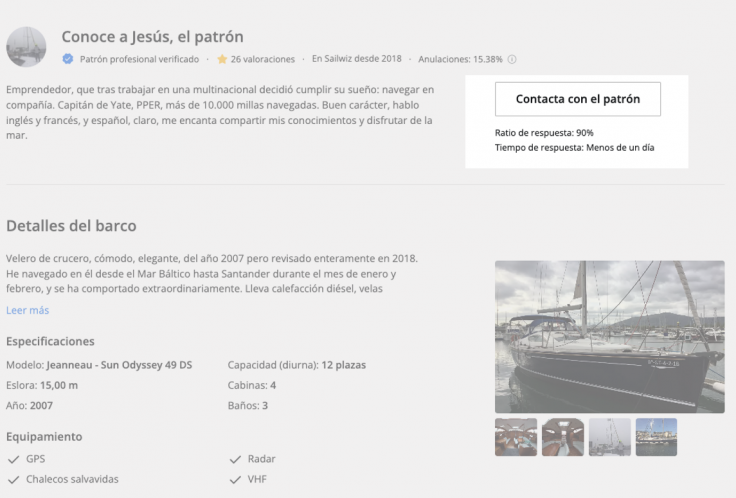736x498 pixels.
Task: Click the Radar checkmark icon
Action: point(235,459)
